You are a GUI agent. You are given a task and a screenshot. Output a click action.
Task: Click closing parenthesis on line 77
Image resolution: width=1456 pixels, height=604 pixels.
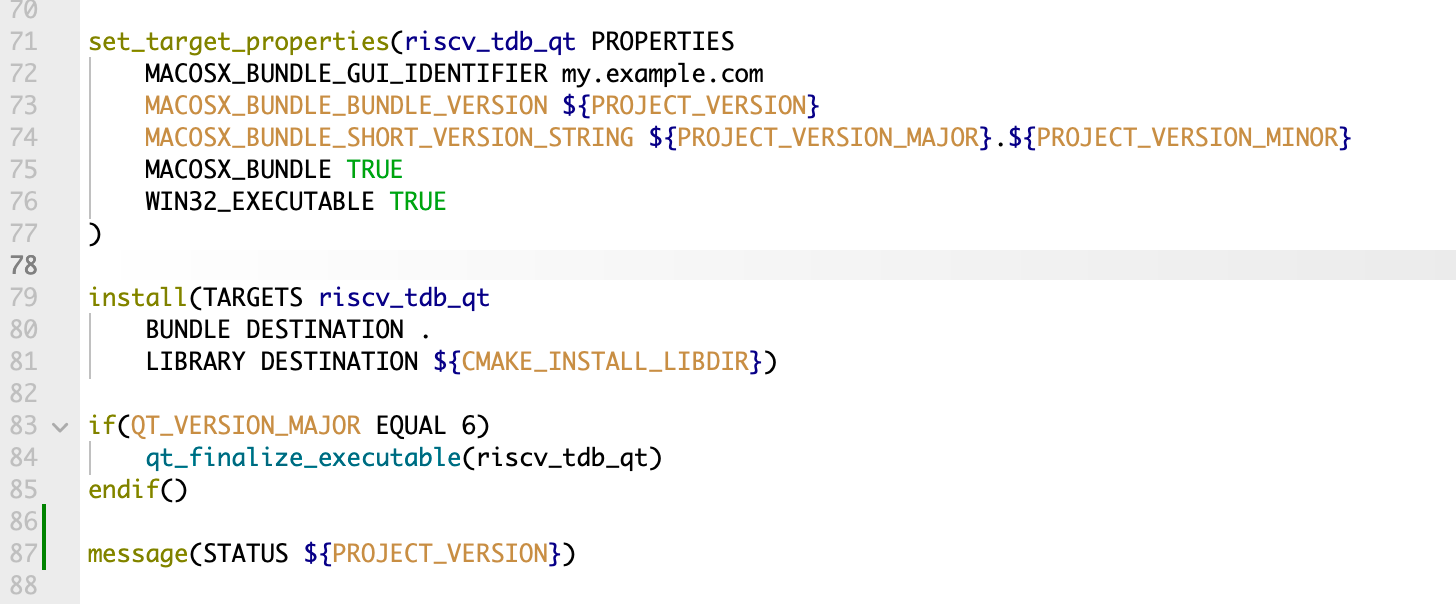point(95,234)
